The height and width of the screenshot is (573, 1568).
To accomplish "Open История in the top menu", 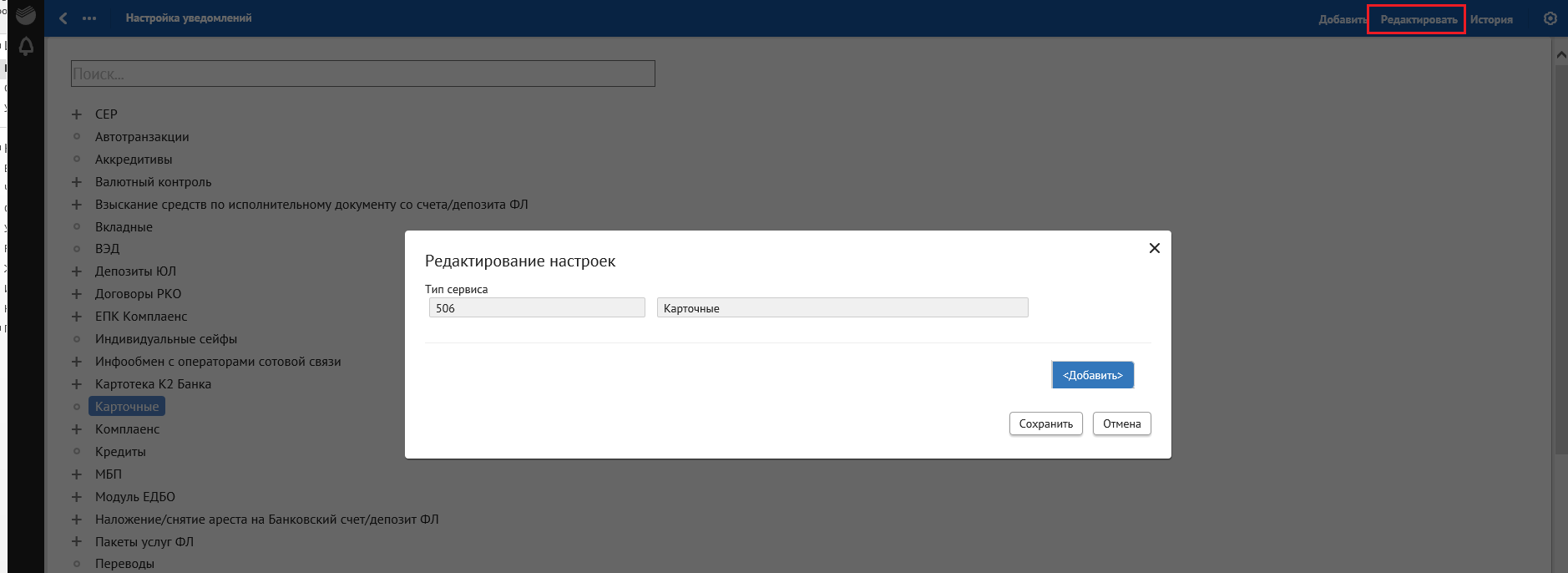I will (1491, 19).
